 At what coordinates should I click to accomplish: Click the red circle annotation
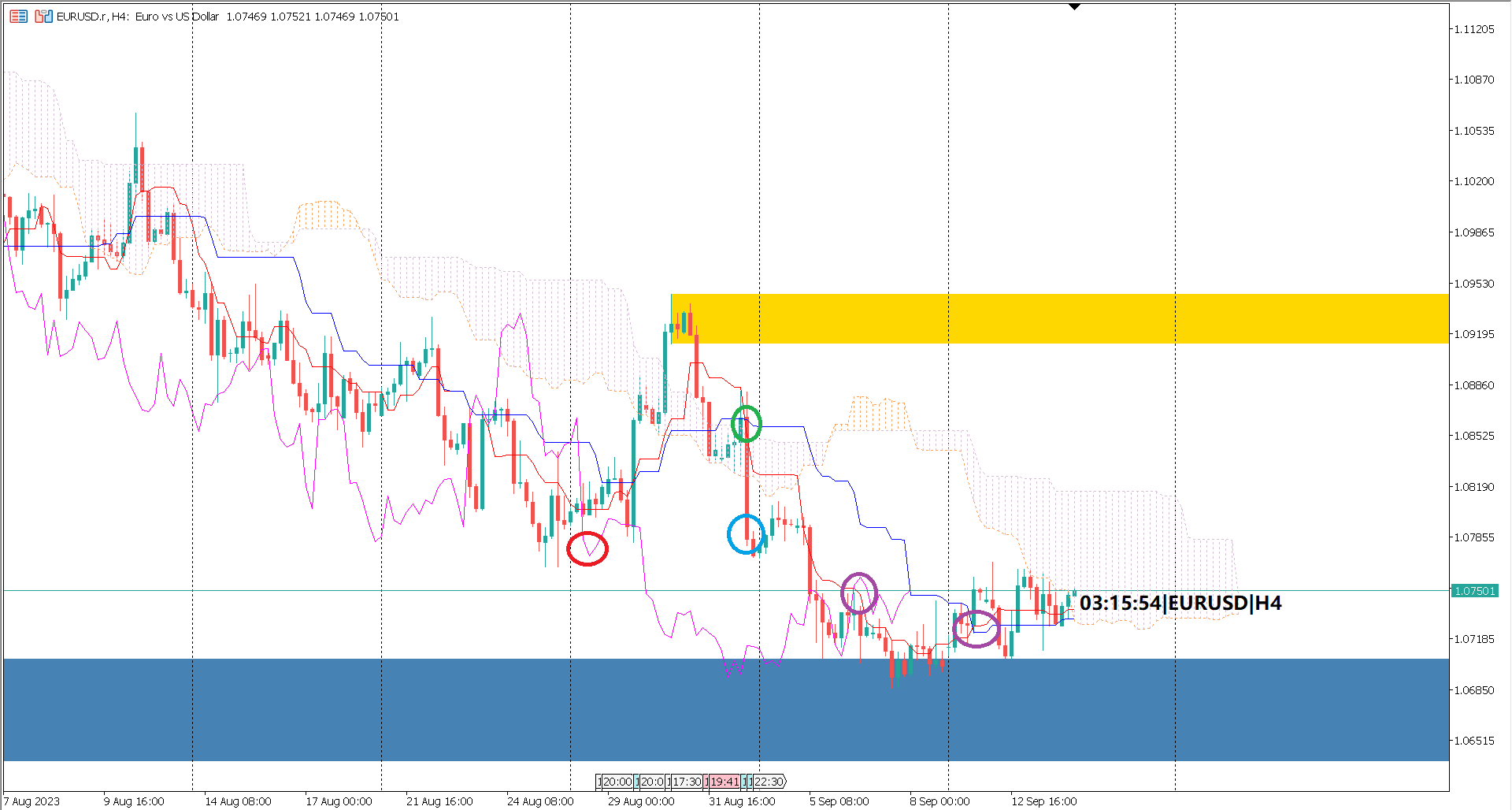(x=588, y=548)
